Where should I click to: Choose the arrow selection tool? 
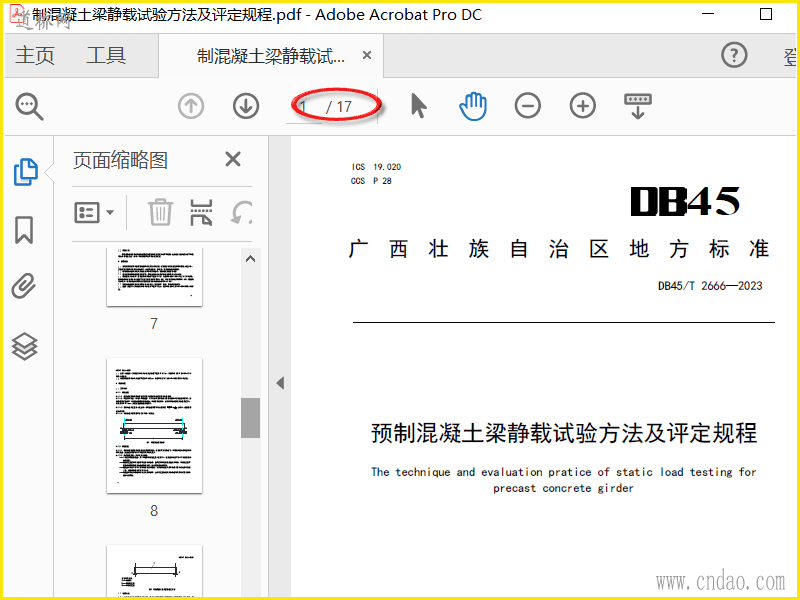418,106
